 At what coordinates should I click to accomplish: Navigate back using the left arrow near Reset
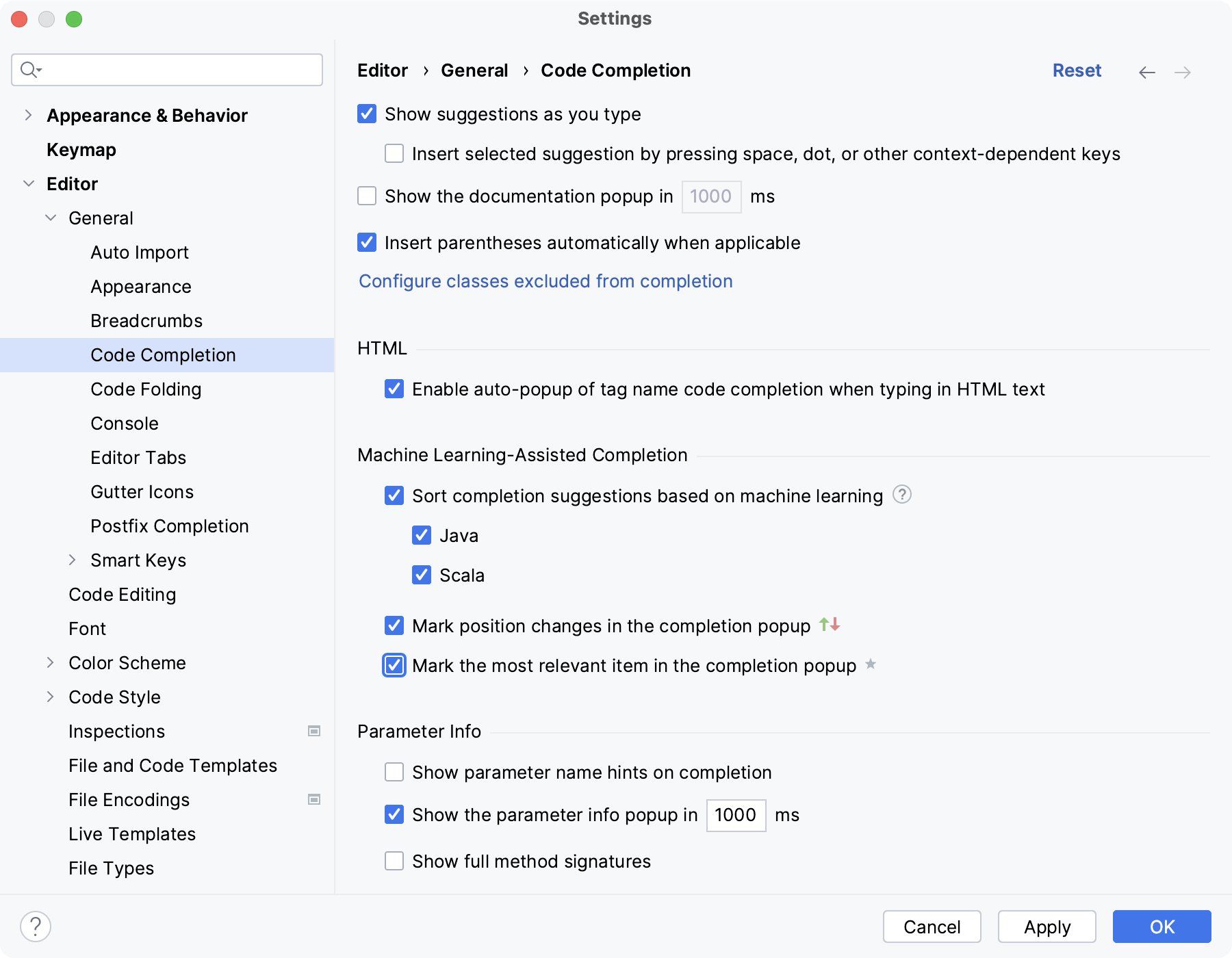(1146, 72)
